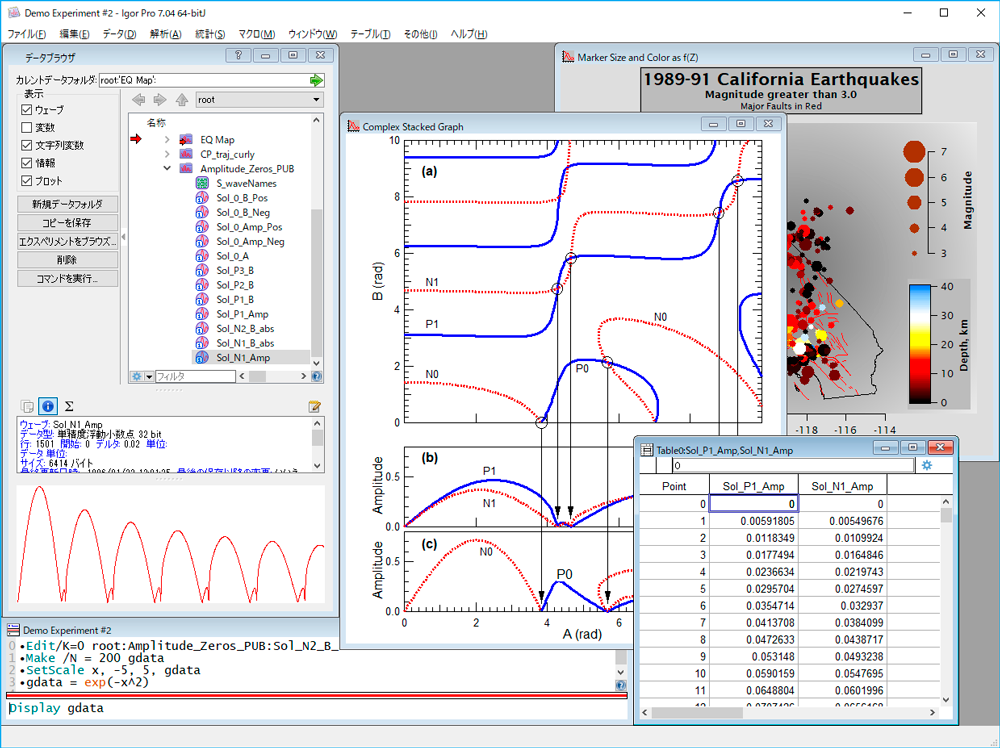Collapse the Amplitude_Zeros_PUB folder
The width and height of the screenshot is (1000, 748).
[167, 168]
